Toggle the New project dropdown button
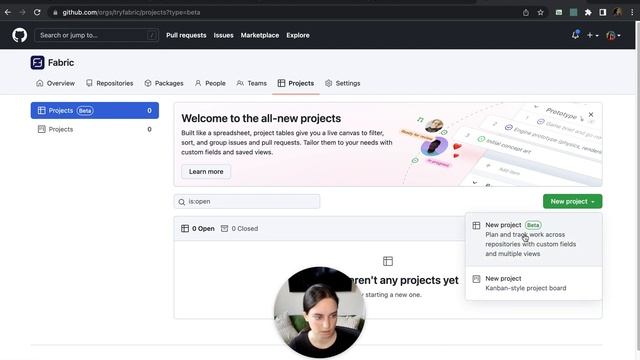Viewport: 640px width, 360px height. click(572, 201)
